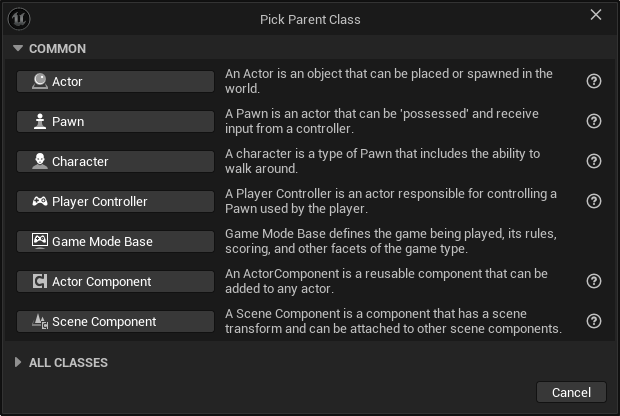620x416 pixels.
Task: Click the Game Mode Base description text
Action: 390,241
